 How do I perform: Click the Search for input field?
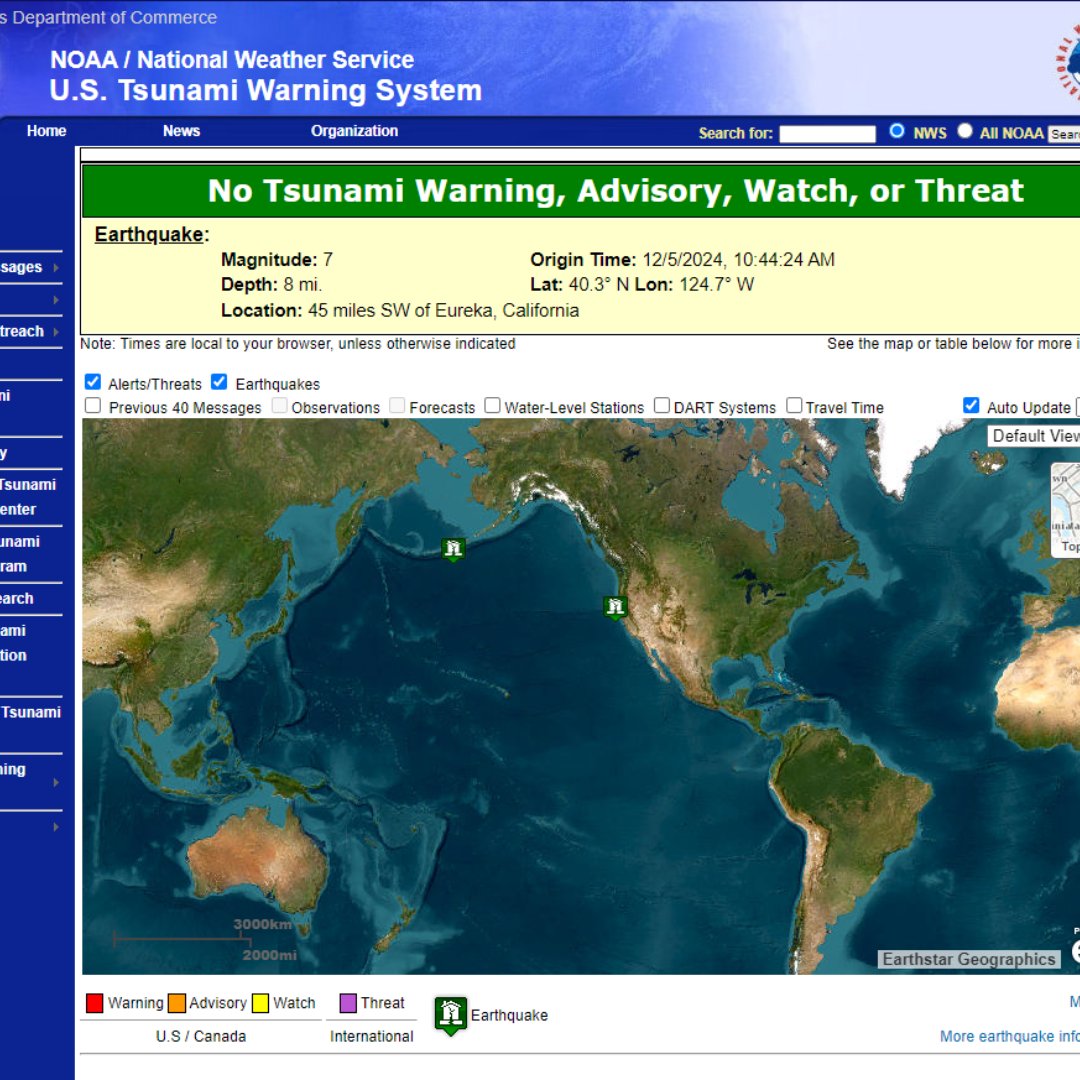point(827,134)
